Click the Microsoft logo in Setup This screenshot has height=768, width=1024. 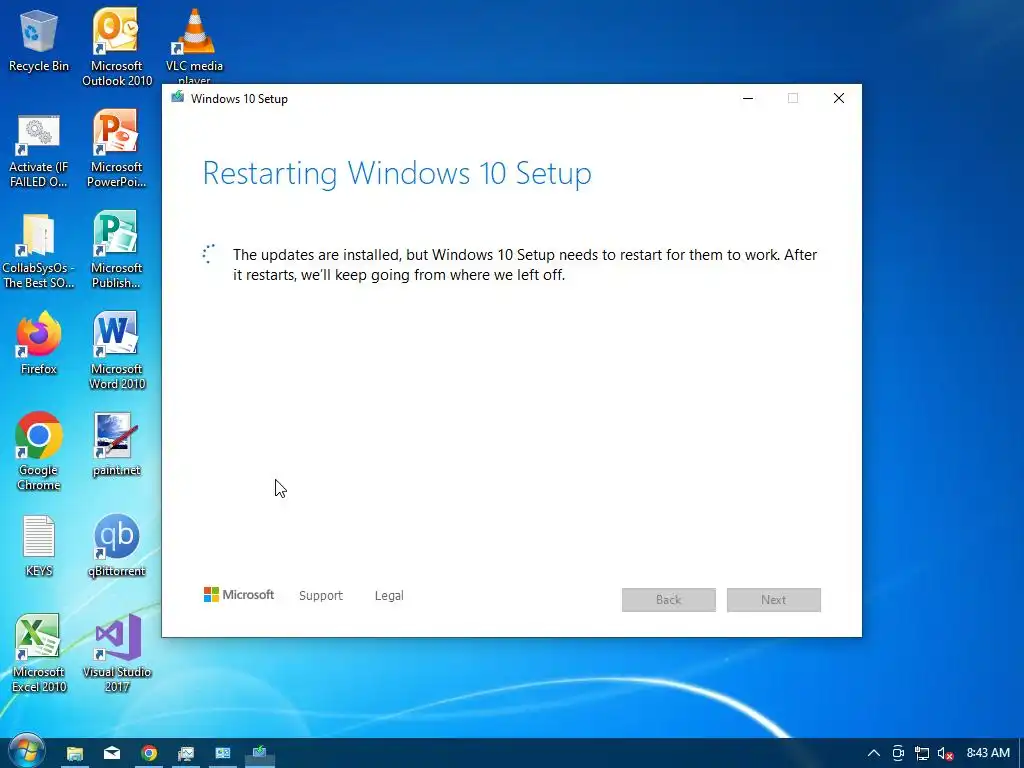pos(239,595)
